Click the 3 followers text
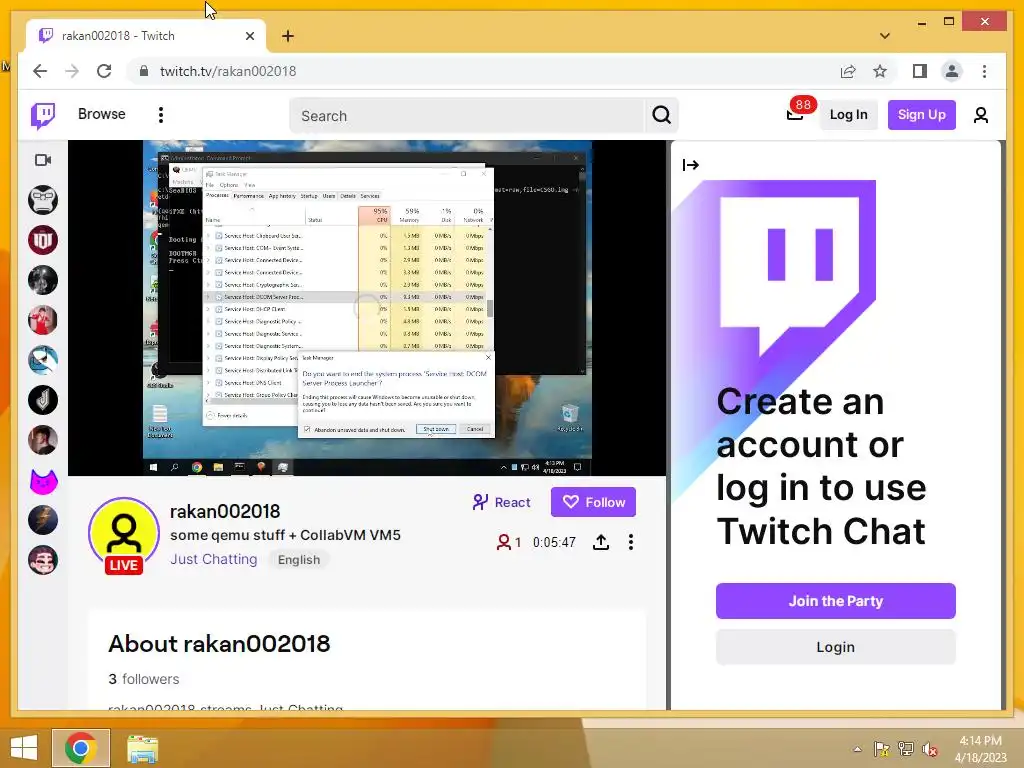 [144, 679]
